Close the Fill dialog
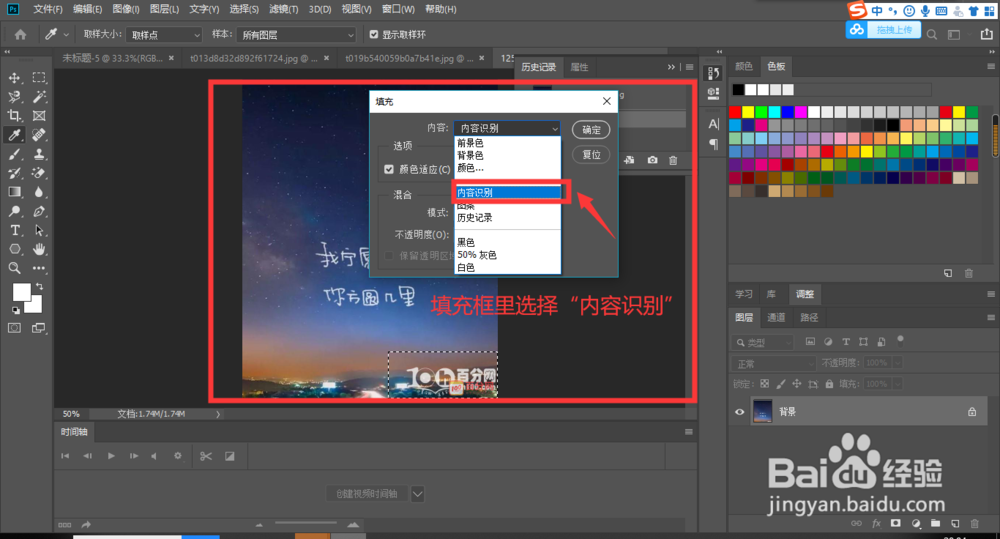The width and height of the screenshot is (1000, 539). pyautogui.click(x=607, y=101)
